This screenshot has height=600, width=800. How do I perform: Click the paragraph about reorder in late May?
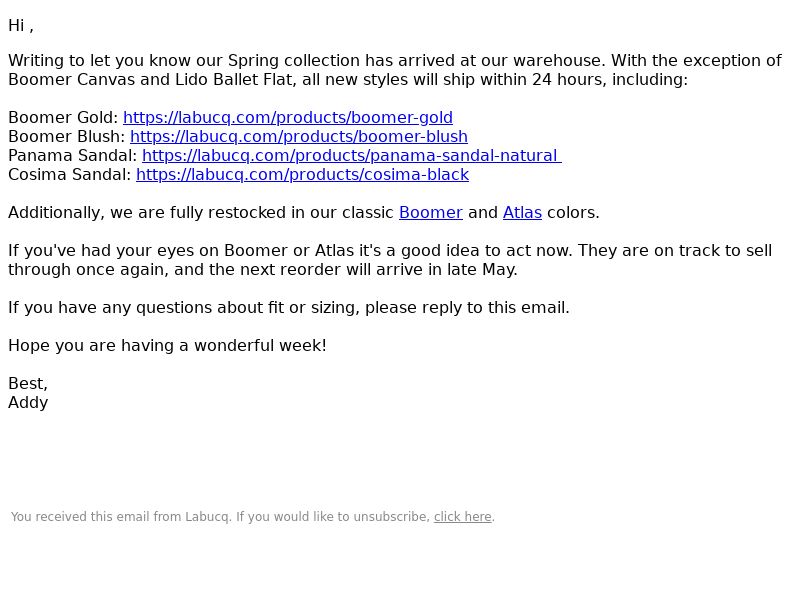point(390,260)
